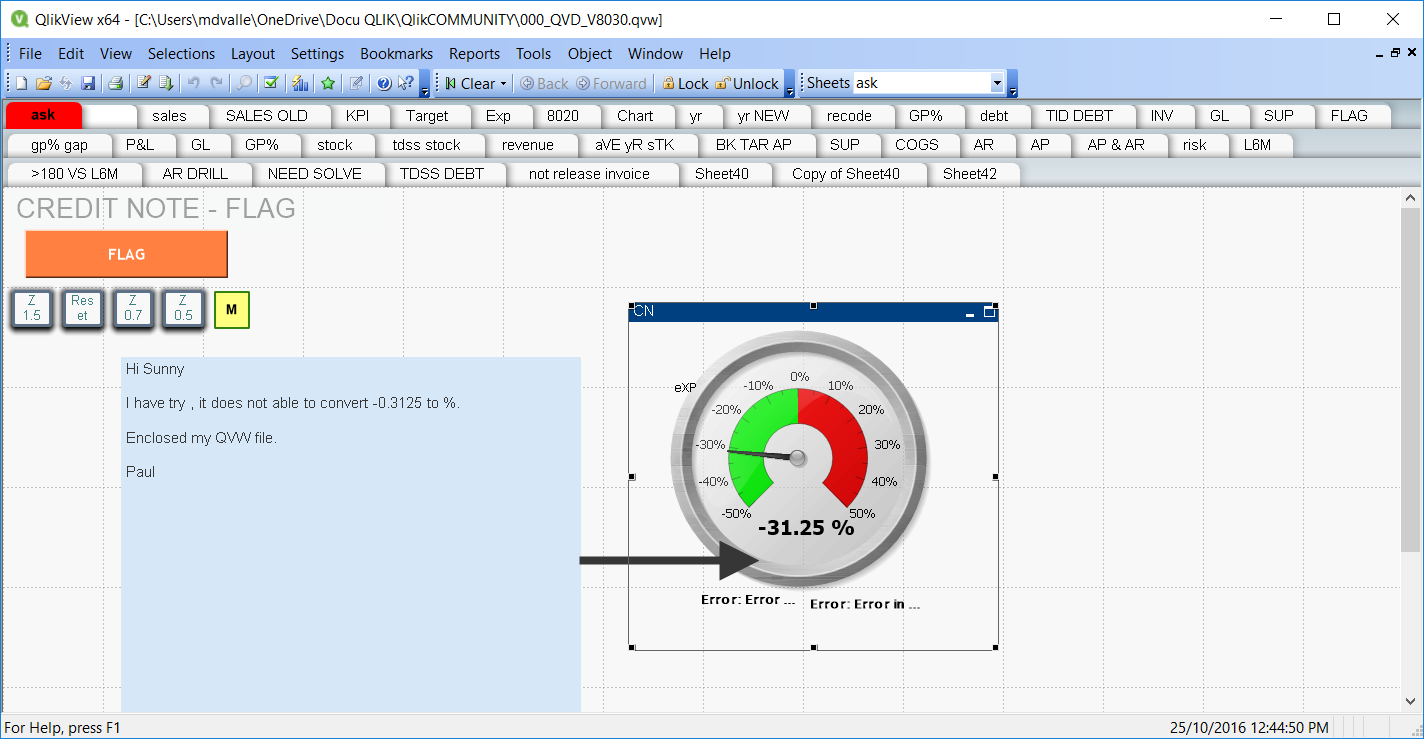Click the Open folder icon in toolbar
This screenshot has width=1424, height=739.
[x=43, y=84]
